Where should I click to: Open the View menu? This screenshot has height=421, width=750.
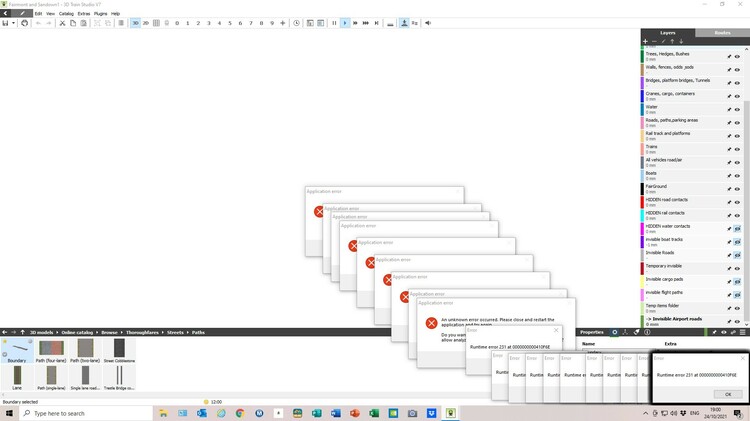[50, 13]
